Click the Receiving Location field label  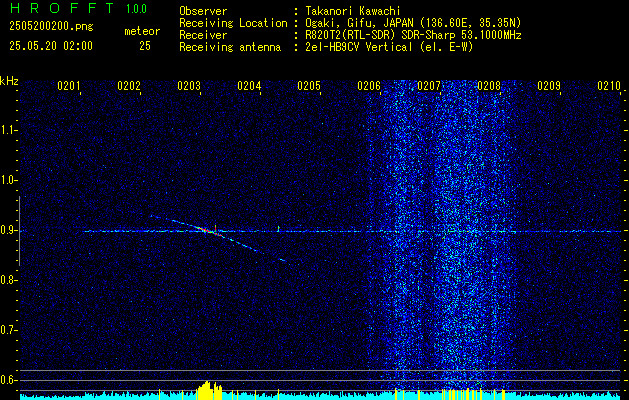point(233,23)
